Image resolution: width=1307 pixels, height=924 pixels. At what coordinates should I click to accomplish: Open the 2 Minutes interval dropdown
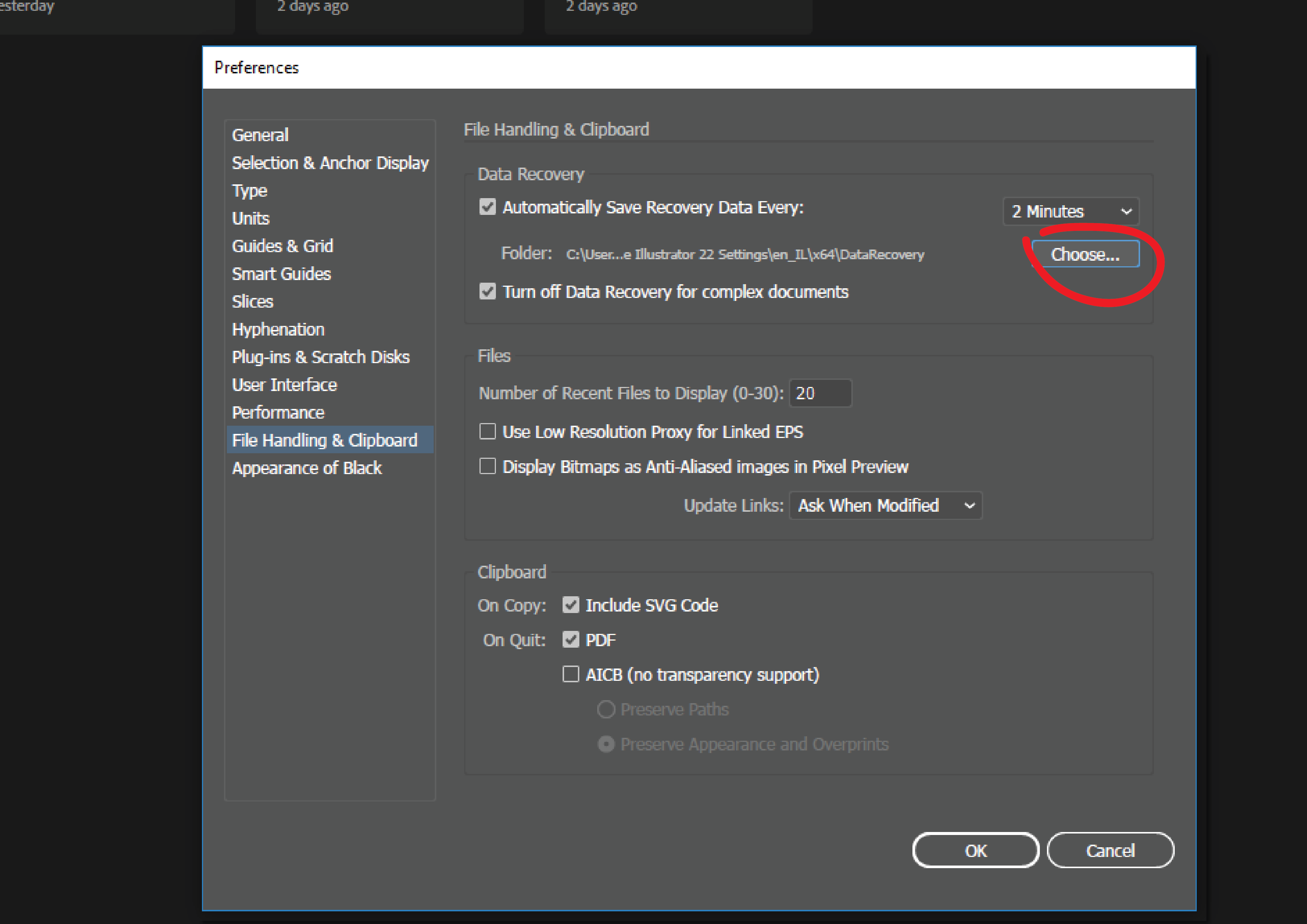point(1070,211)
